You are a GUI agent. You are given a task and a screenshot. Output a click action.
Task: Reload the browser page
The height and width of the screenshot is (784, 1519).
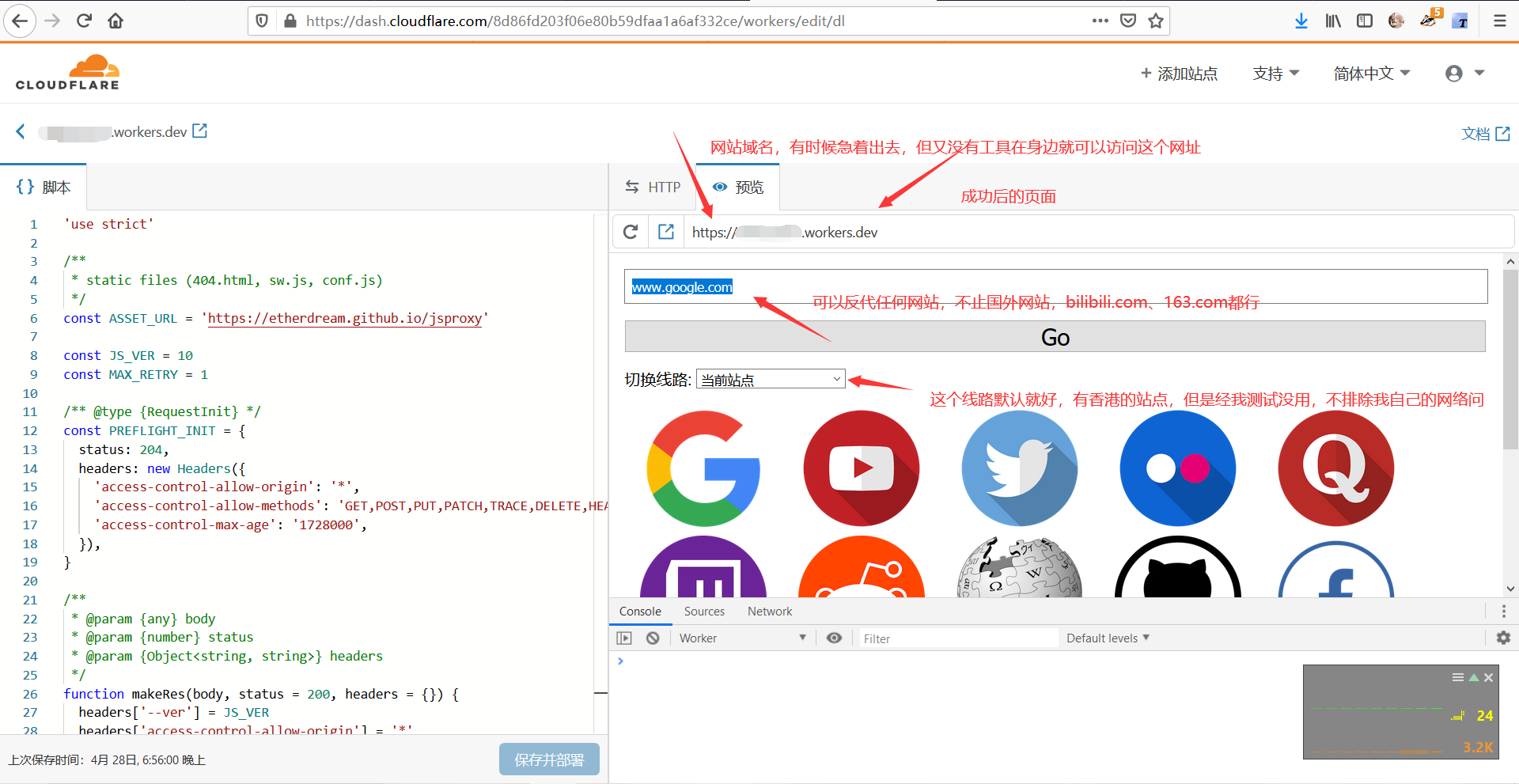tap(84, 21)
